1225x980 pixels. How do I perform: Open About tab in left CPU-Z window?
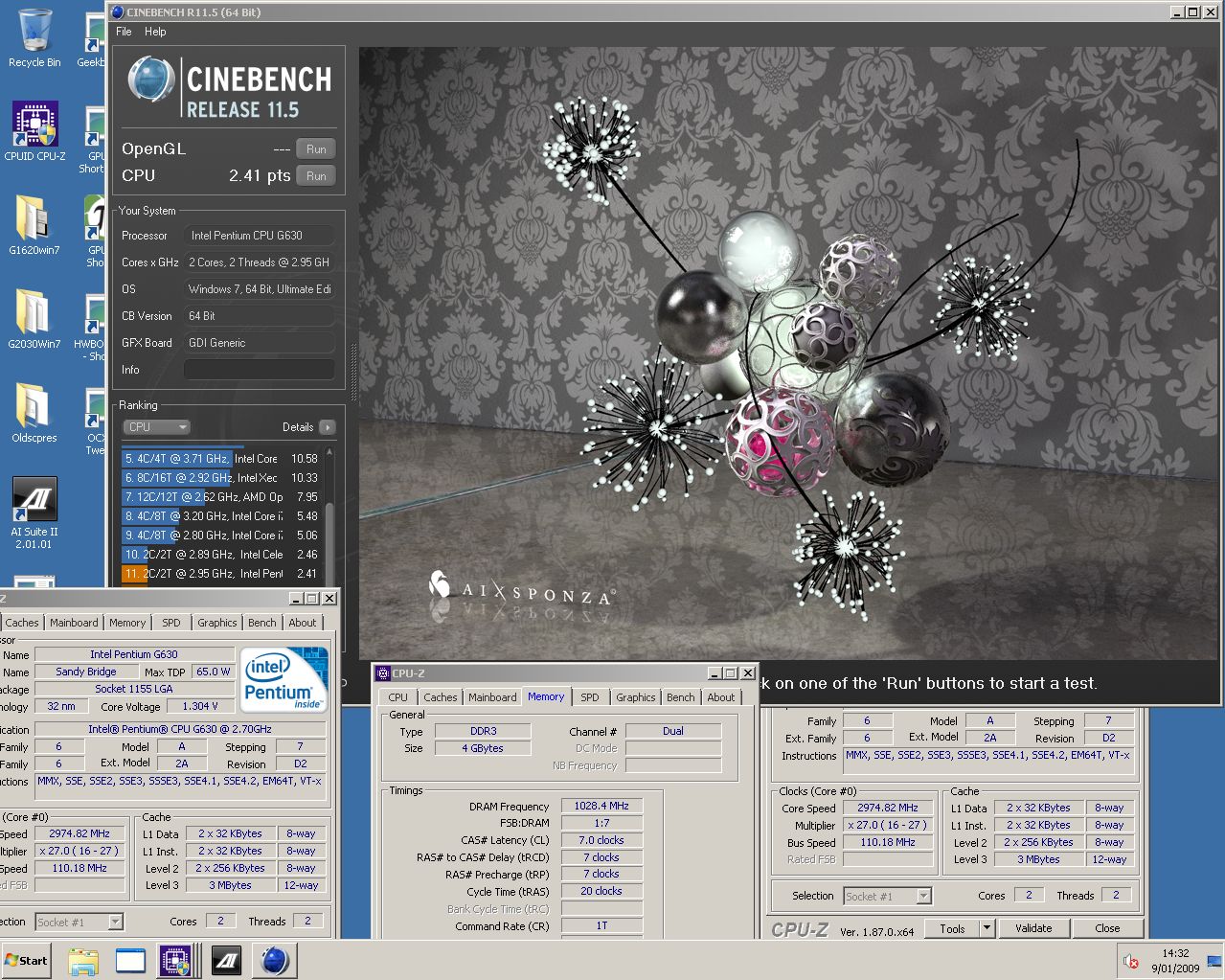303,623
